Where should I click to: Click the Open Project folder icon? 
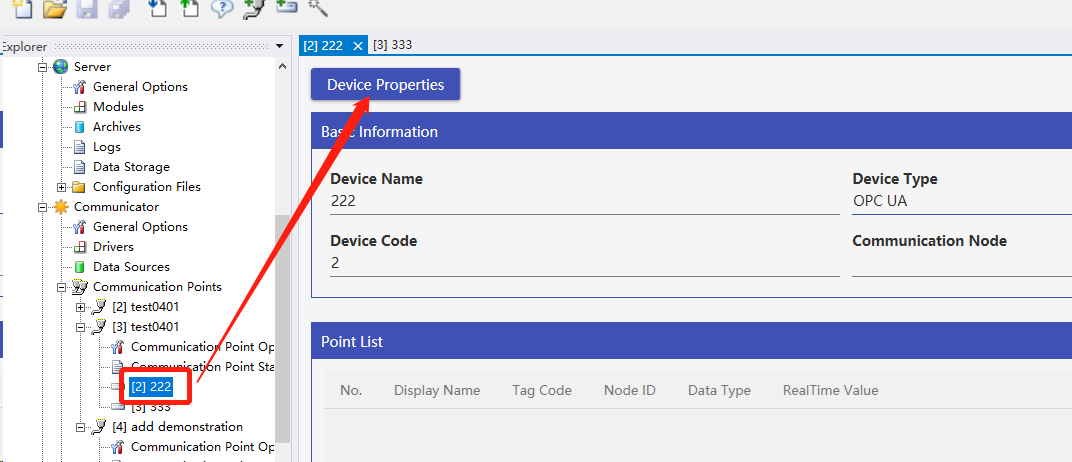55,8
